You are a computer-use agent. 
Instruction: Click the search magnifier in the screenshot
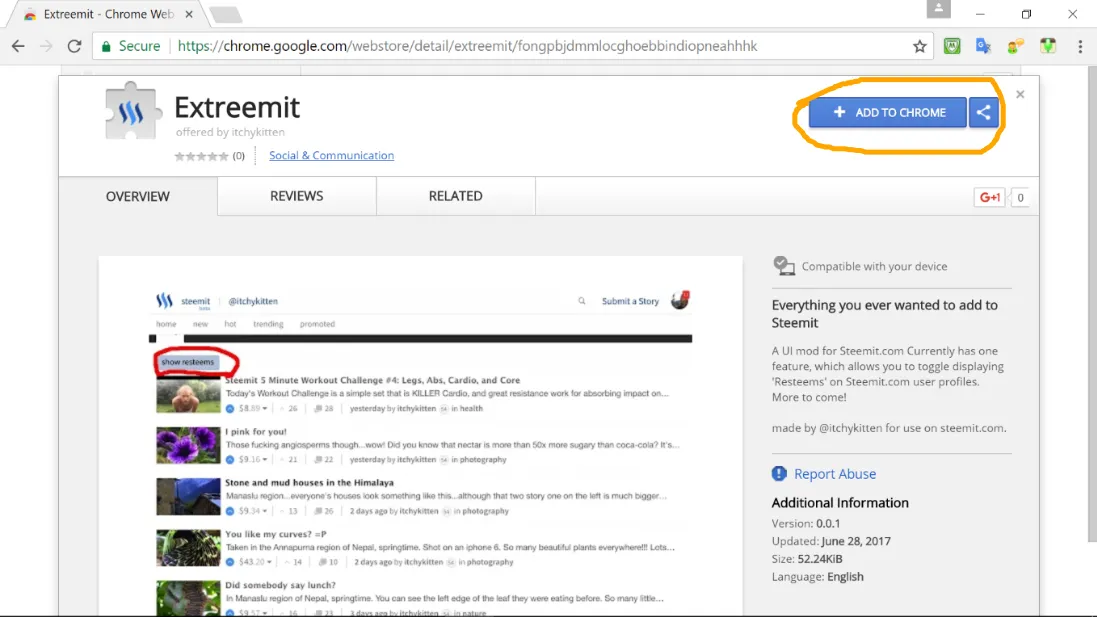point(581,301)
